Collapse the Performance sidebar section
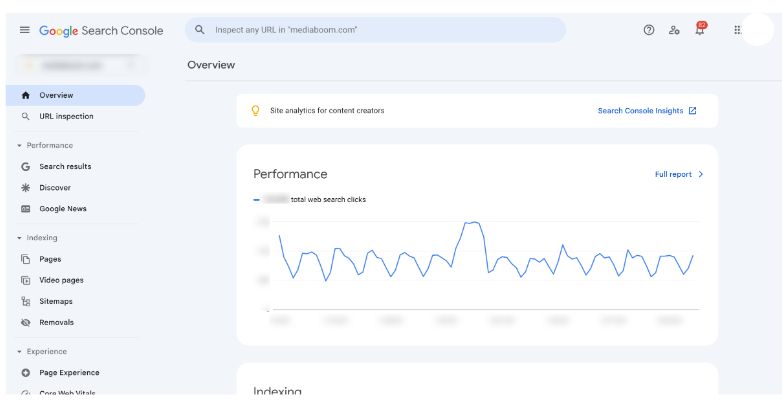This screenshot has height=410, width=782. pos(19,146)
